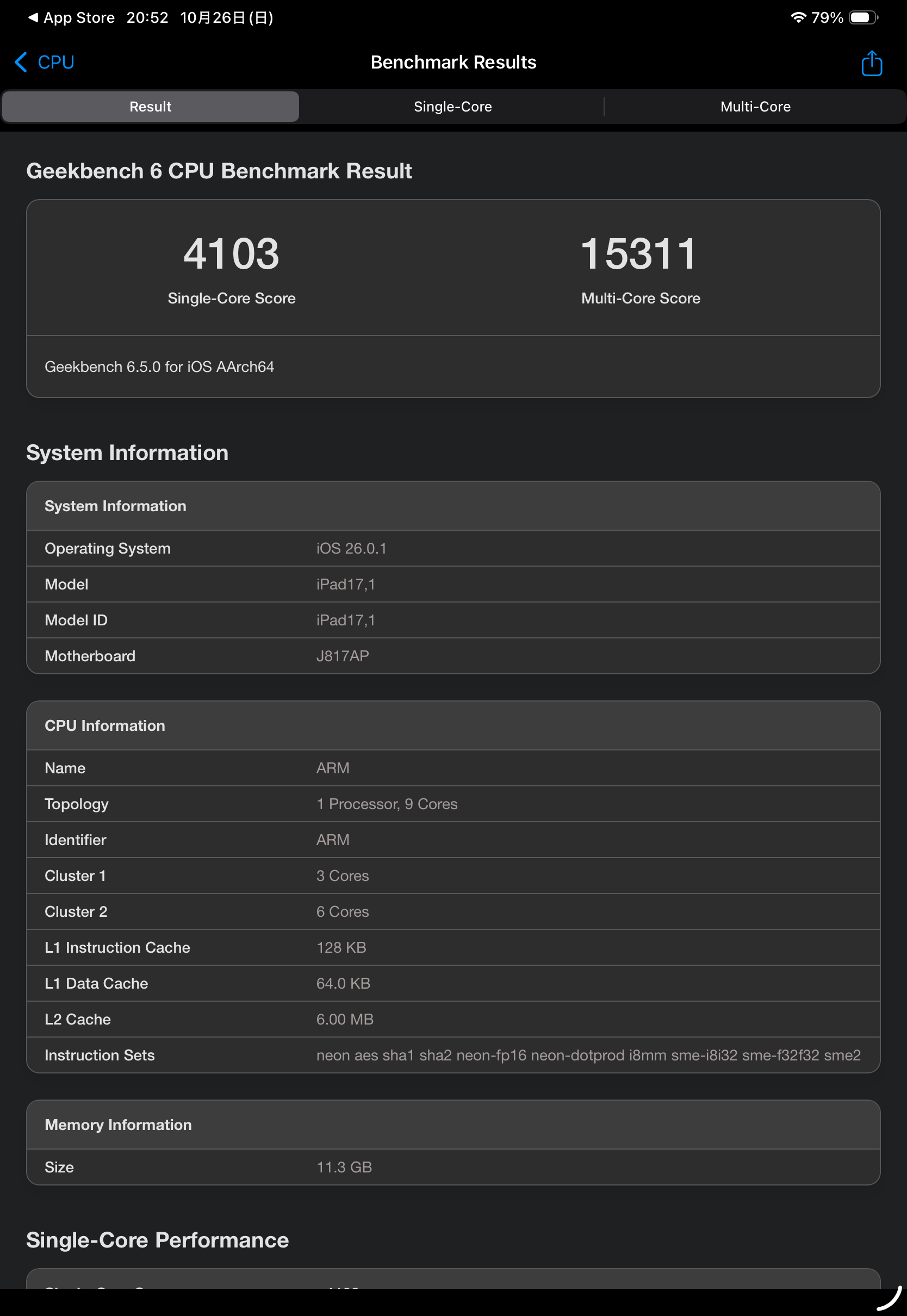
Task: Tap the Instruction Sets row
Action: (x=453, y=1054)
